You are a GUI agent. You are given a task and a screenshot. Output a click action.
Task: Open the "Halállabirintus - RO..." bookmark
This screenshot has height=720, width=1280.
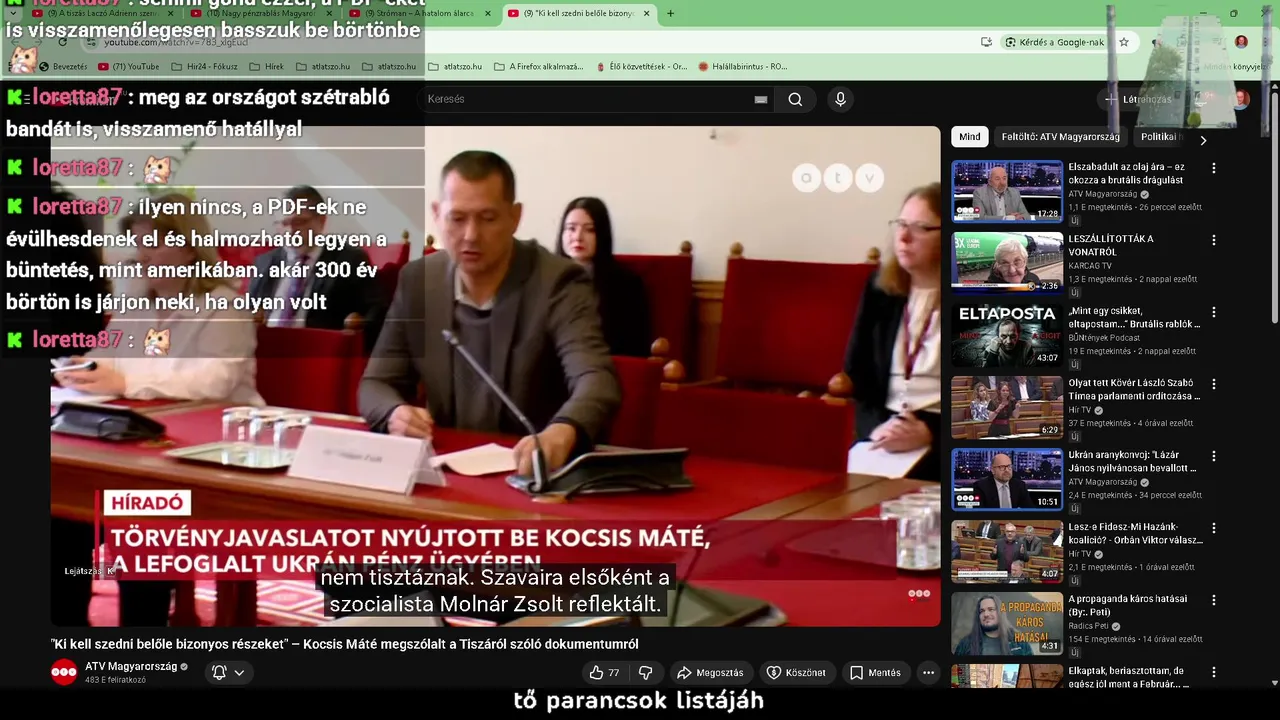point(742,67)
